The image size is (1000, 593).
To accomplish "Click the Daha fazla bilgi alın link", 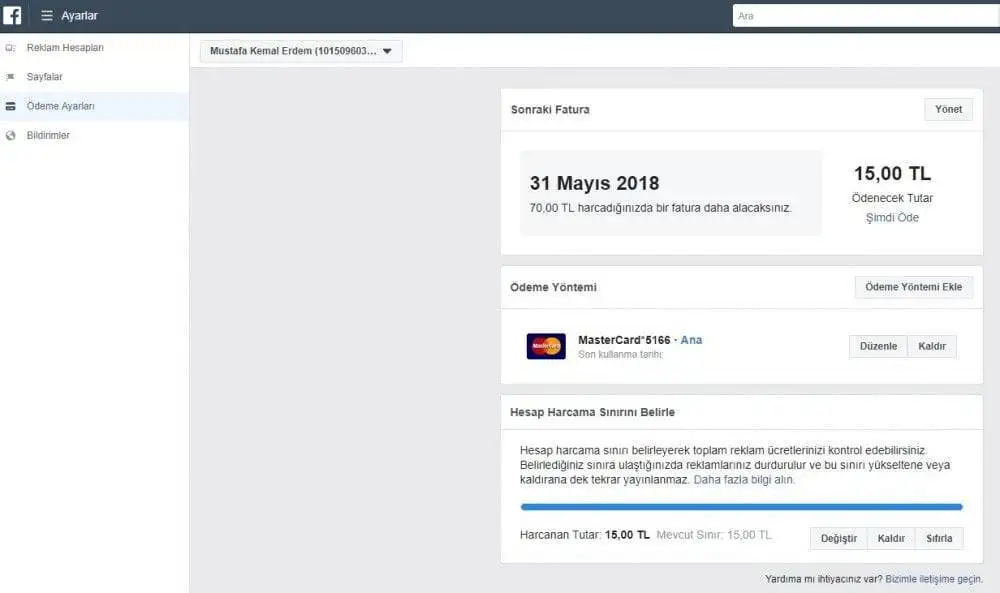I will (744, 480).
